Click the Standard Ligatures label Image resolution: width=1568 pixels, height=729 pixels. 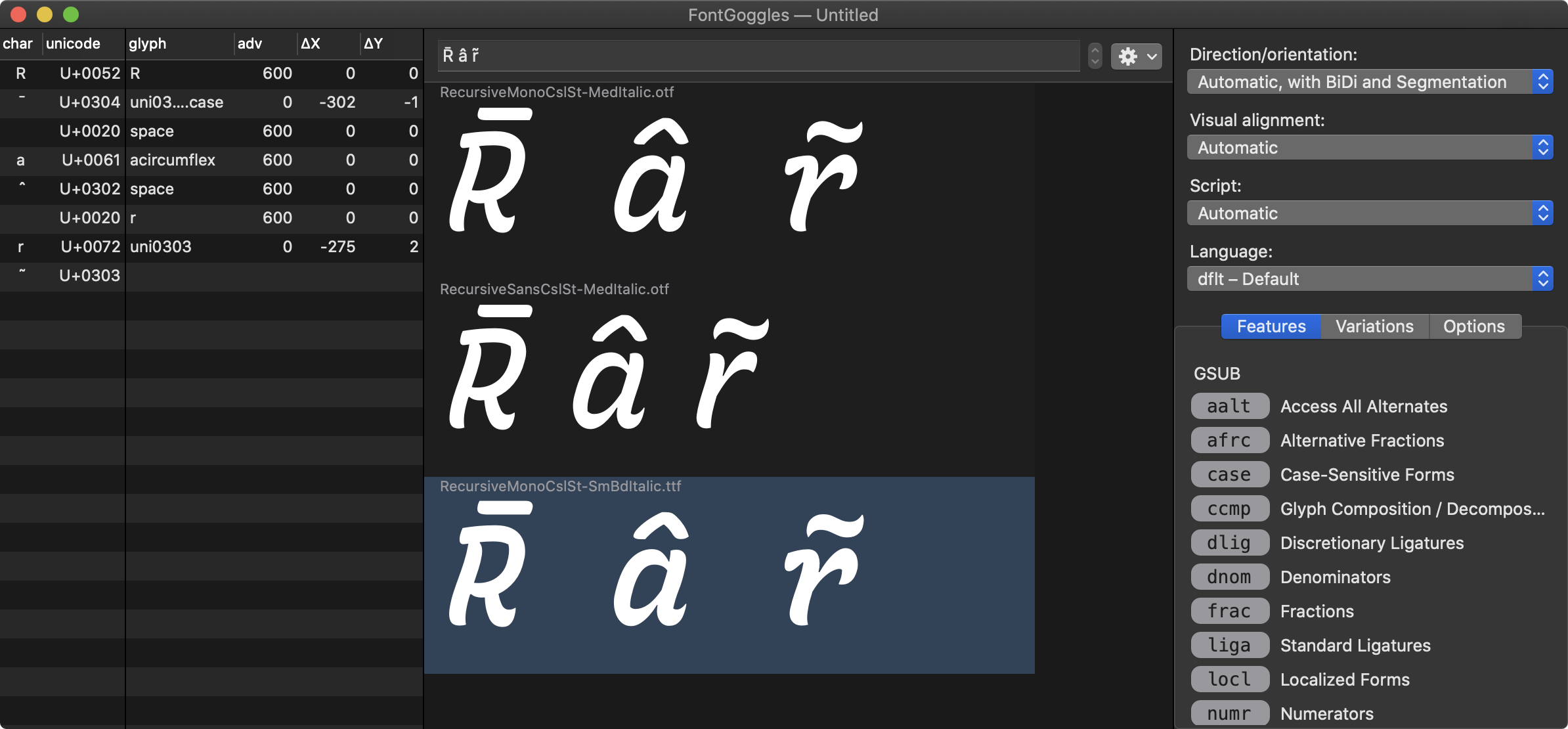pyautogui.click(x=1355, y=646)
